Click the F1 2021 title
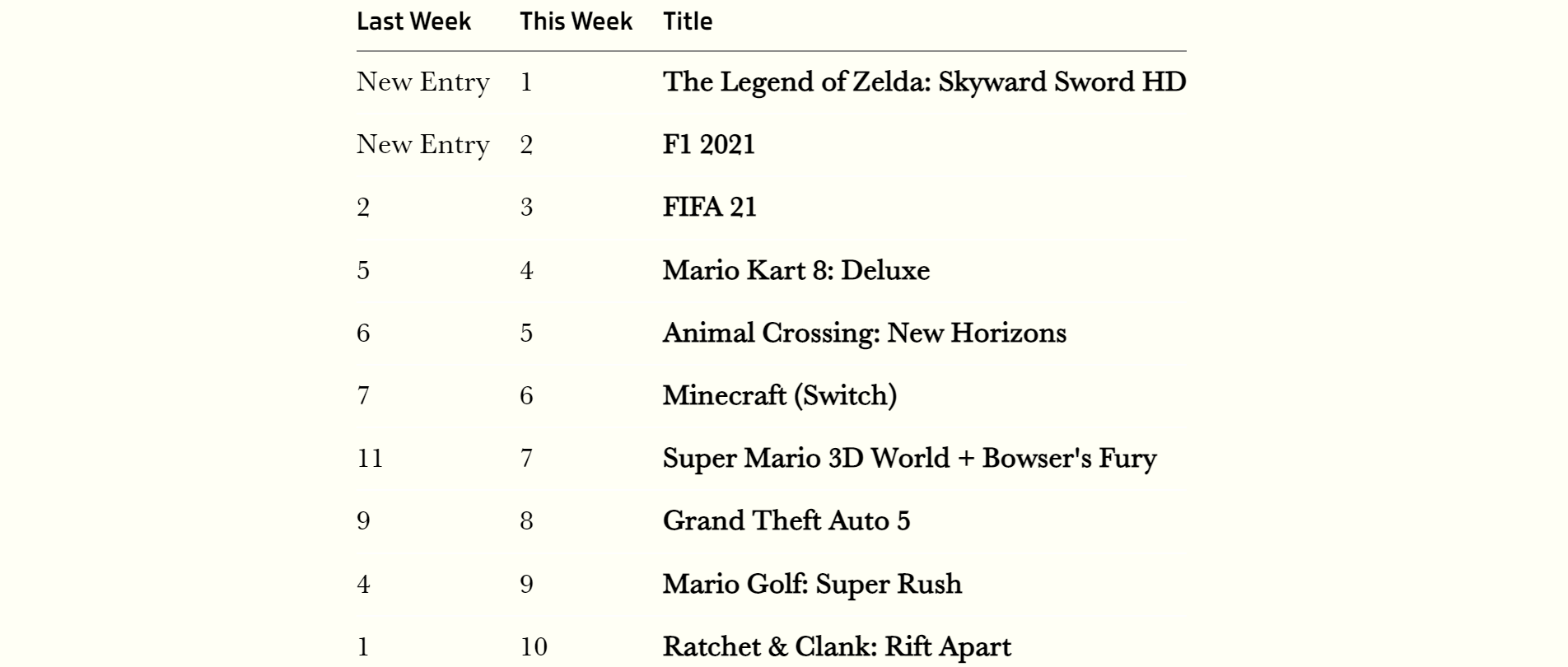1568x667 pixels. [709, 145]
